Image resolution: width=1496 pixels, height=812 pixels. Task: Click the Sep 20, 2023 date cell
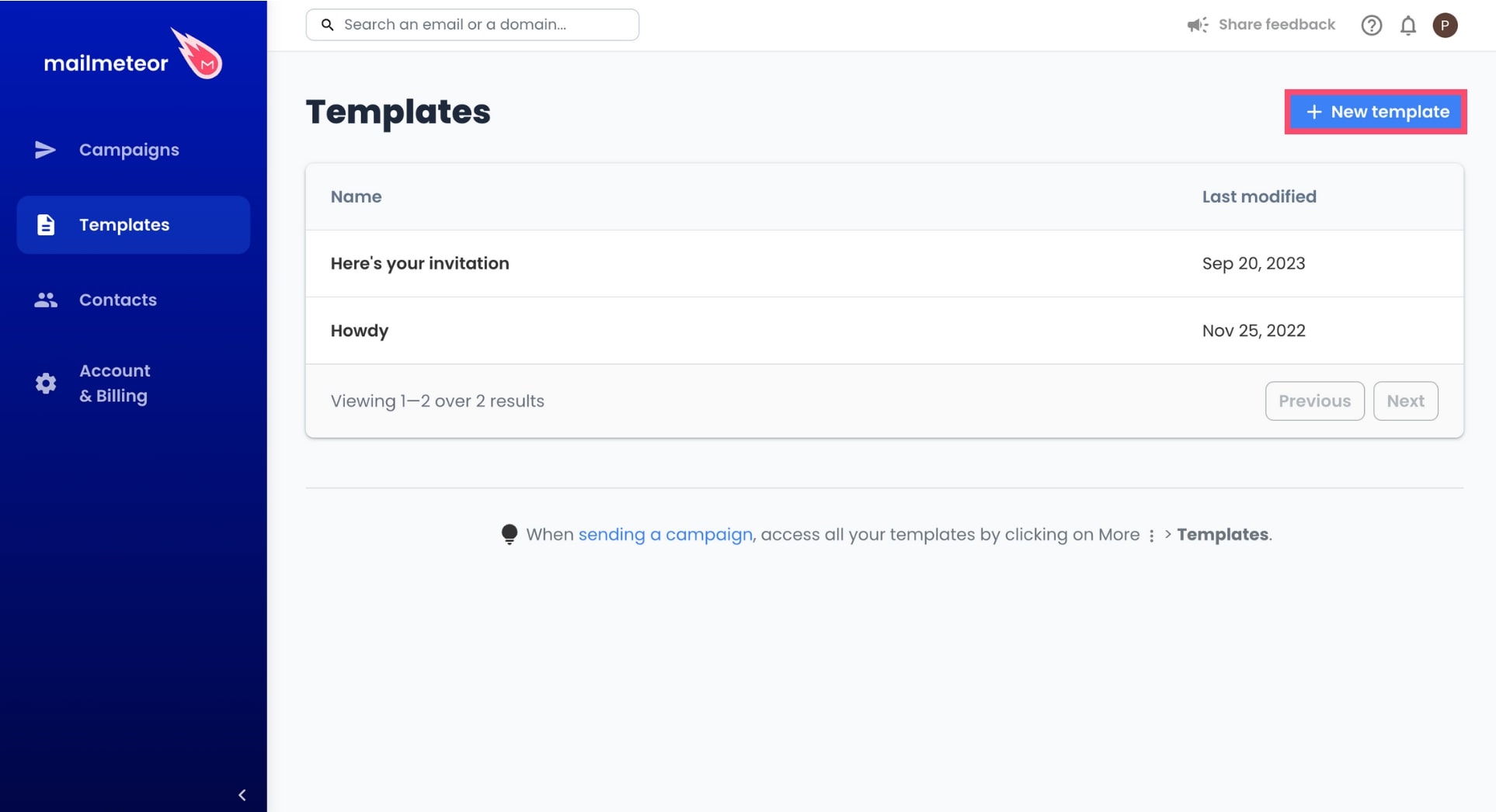(1254, 263)
